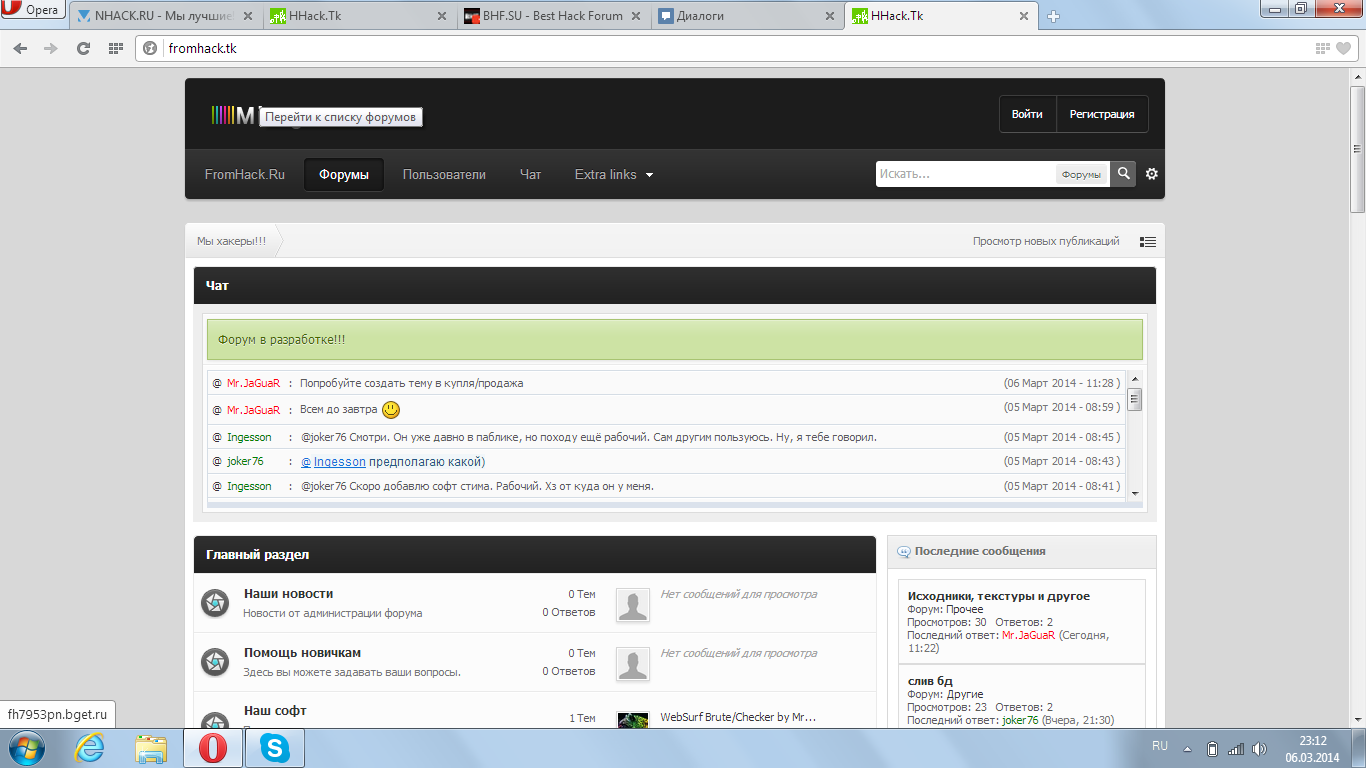Click the heart bookmark icon in address bar
Viewport: 1366px width, 768px height.
pyautogui.click(x=1344, y=48)
